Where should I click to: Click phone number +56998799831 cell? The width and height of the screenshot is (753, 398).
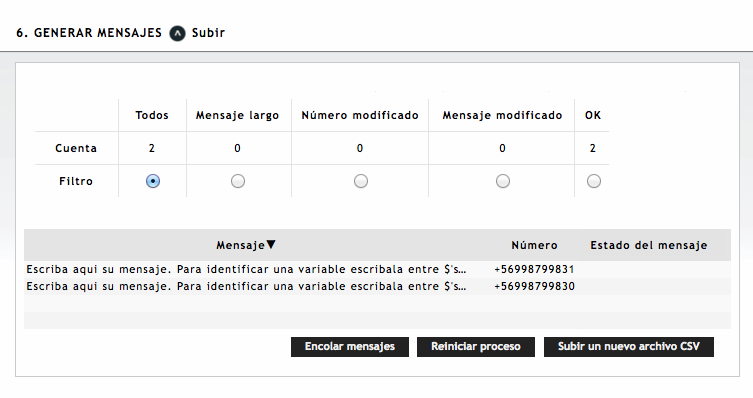(534, 269)
